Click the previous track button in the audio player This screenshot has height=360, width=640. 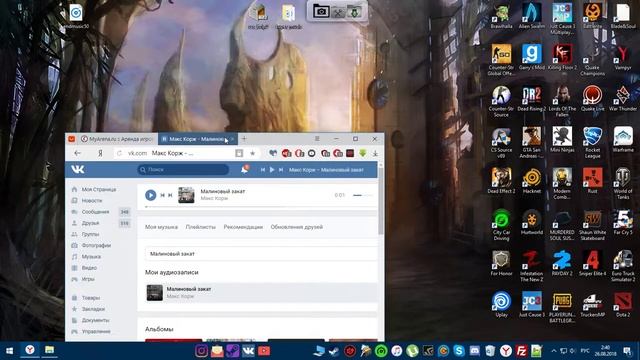click(162, 195)
